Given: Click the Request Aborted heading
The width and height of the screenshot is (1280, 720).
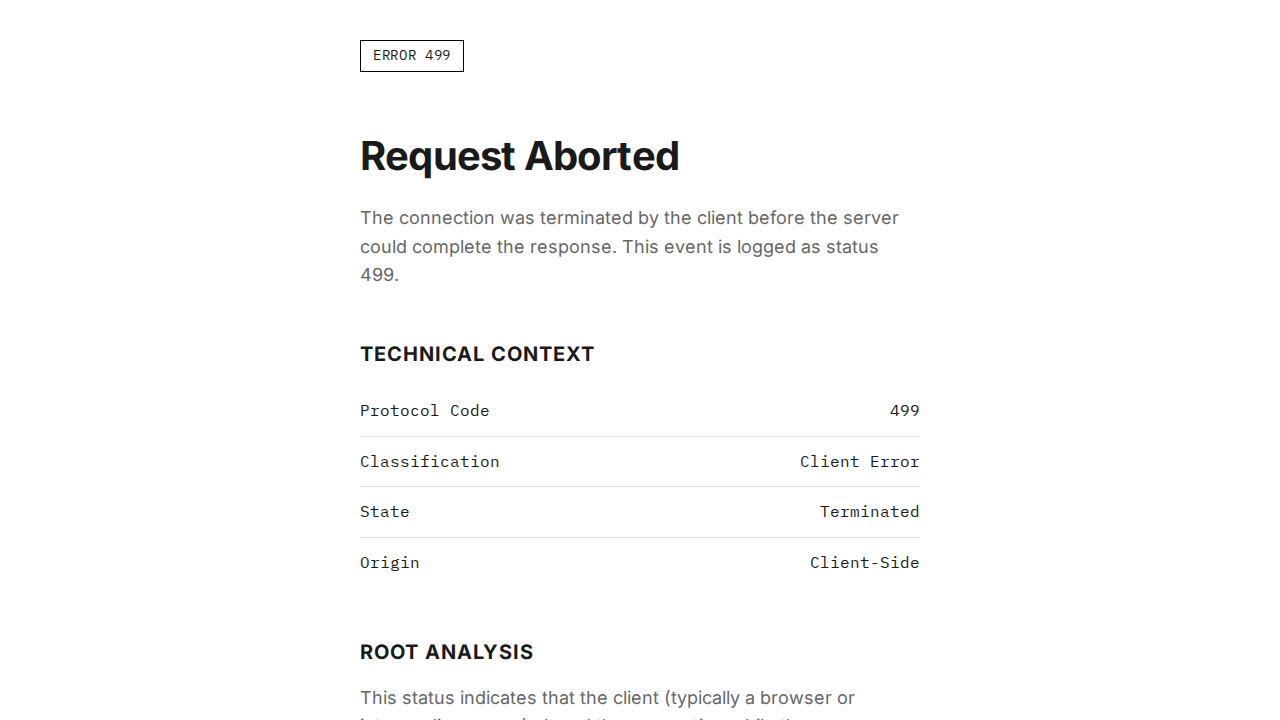Looking at the screenshot, I should point(519,156).
